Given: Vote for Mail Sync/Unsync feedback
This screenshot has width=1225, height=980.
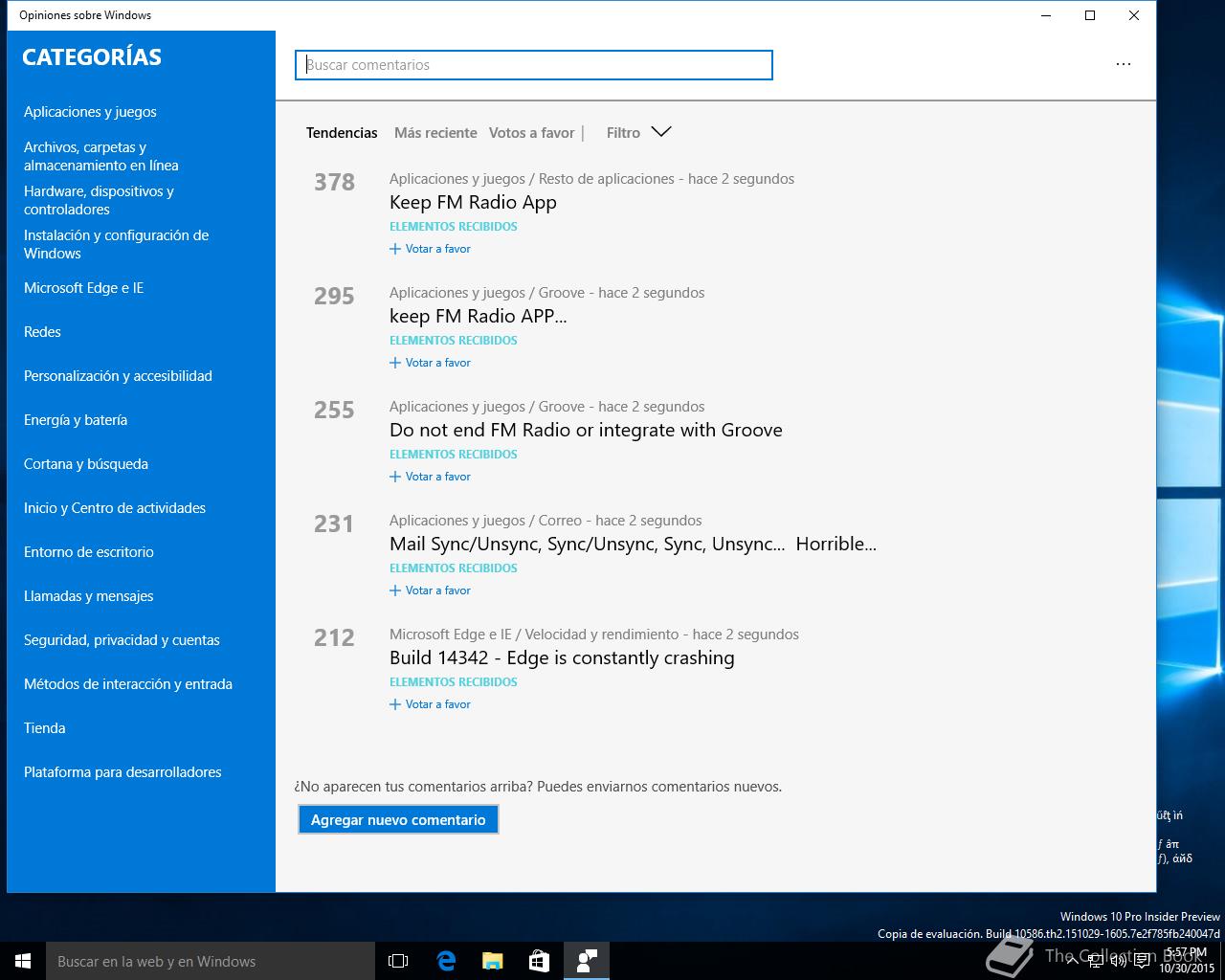Looking at the screenshot, I should point(430,590).
